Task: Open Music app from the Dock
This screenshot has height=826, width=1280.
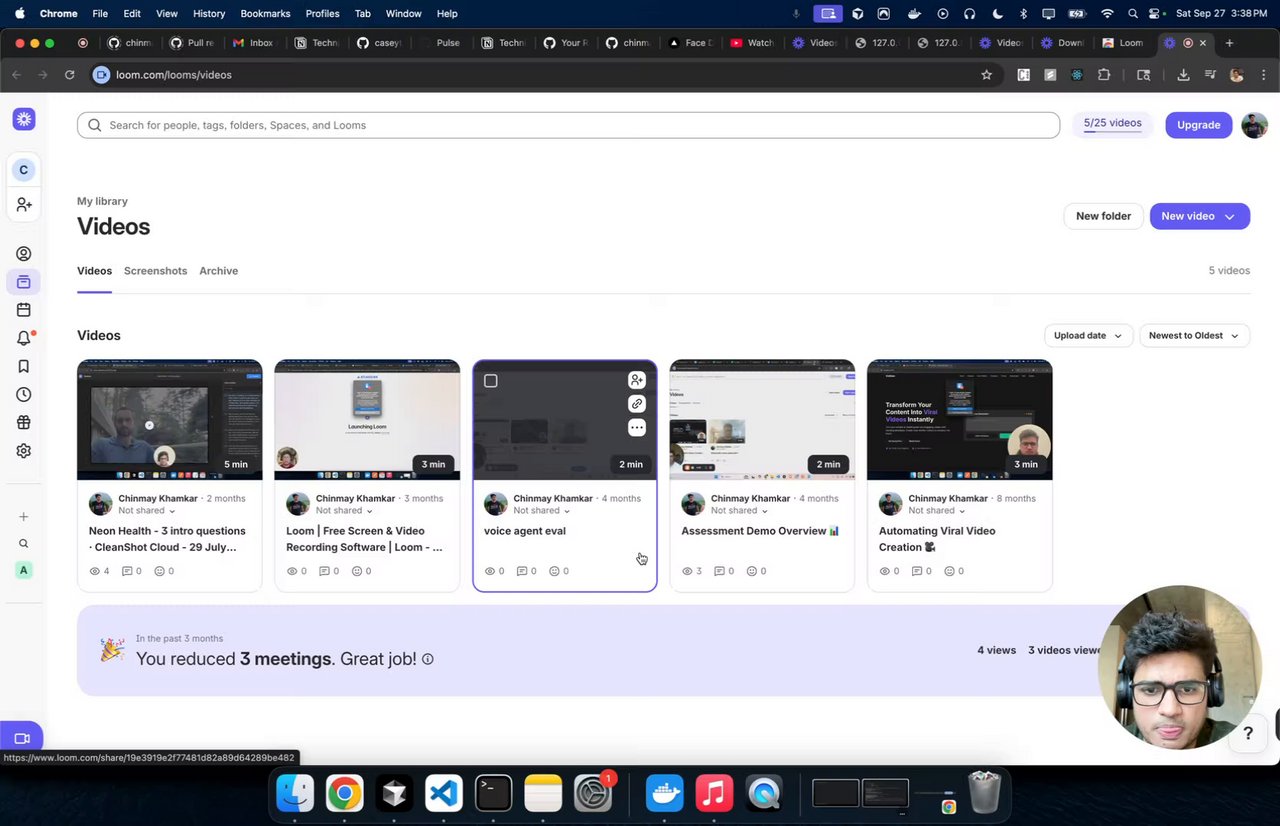Action: click(x=714, y=793)
